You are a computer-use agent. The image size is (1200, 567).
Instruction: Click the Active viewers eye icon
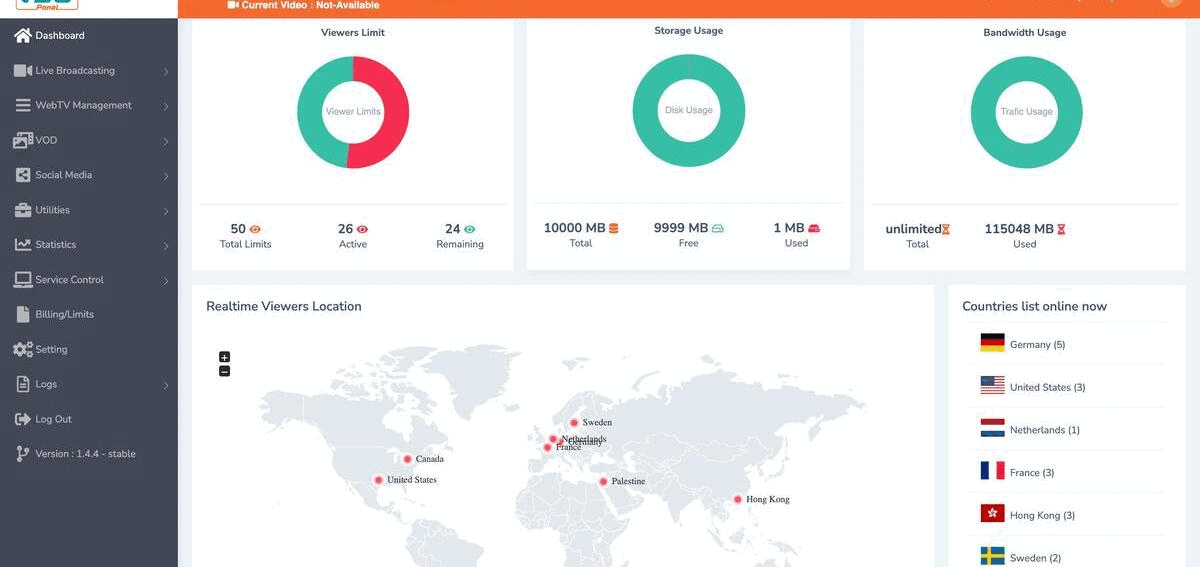tap(362, 229)
